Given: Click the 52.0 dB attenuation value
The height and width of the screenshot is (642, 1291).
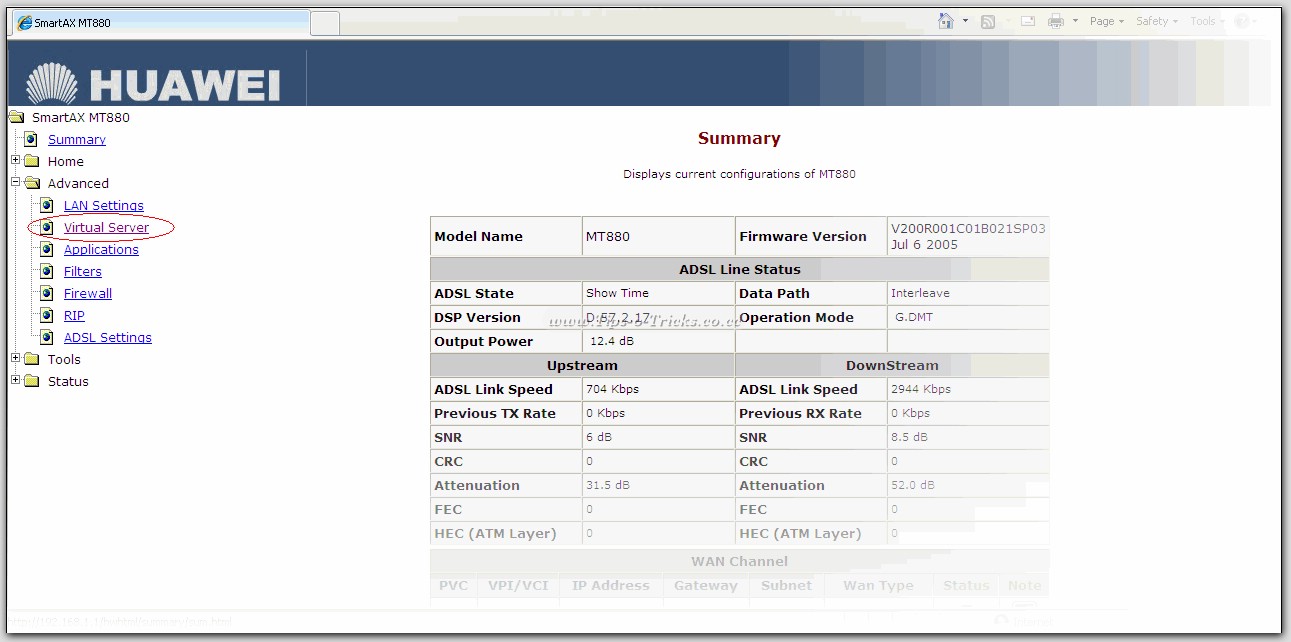Looking at the screenshot, I should coord(913,485).
